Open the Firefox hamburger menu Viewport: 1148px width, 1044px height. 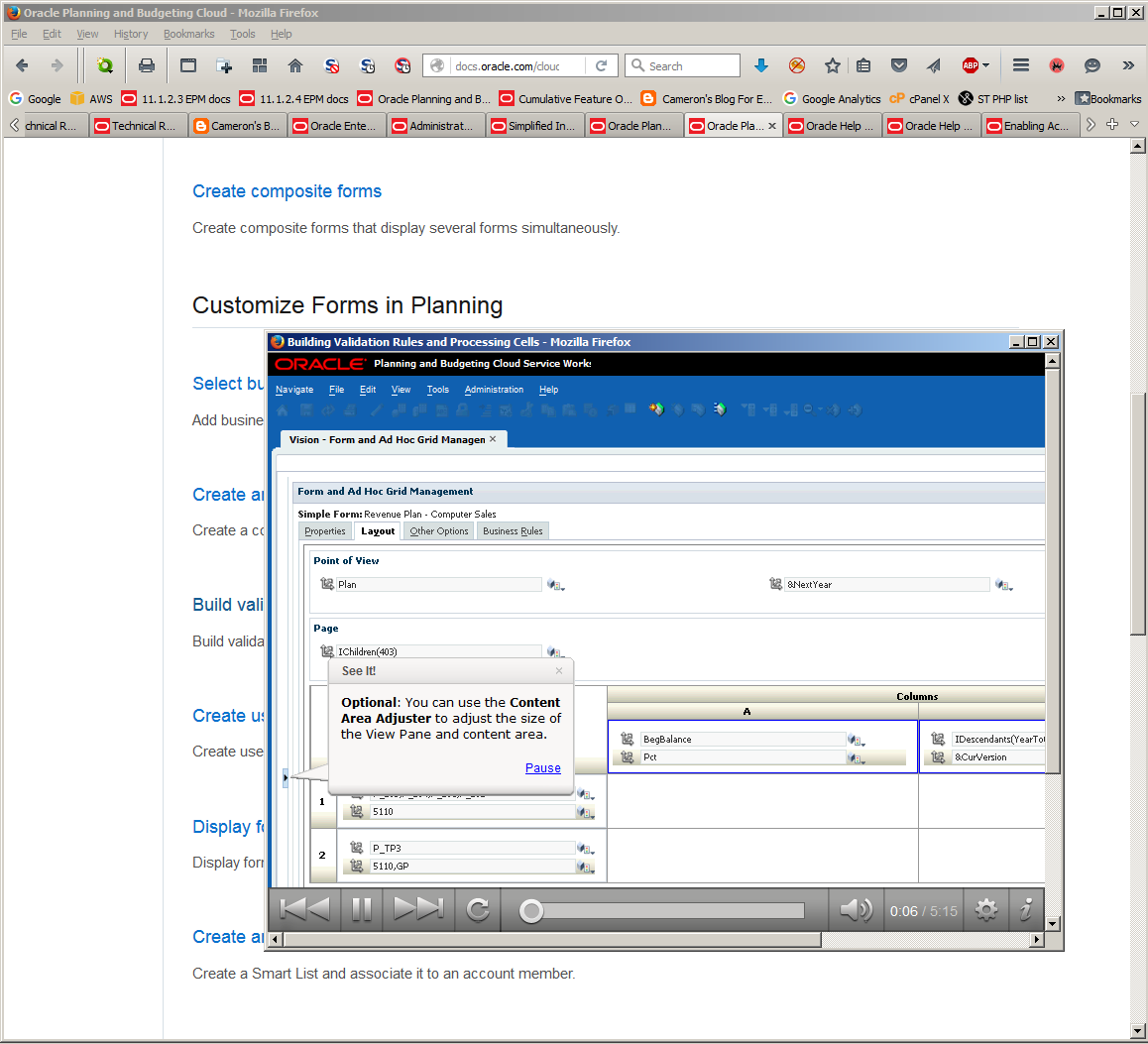[x=1020, y=65]
